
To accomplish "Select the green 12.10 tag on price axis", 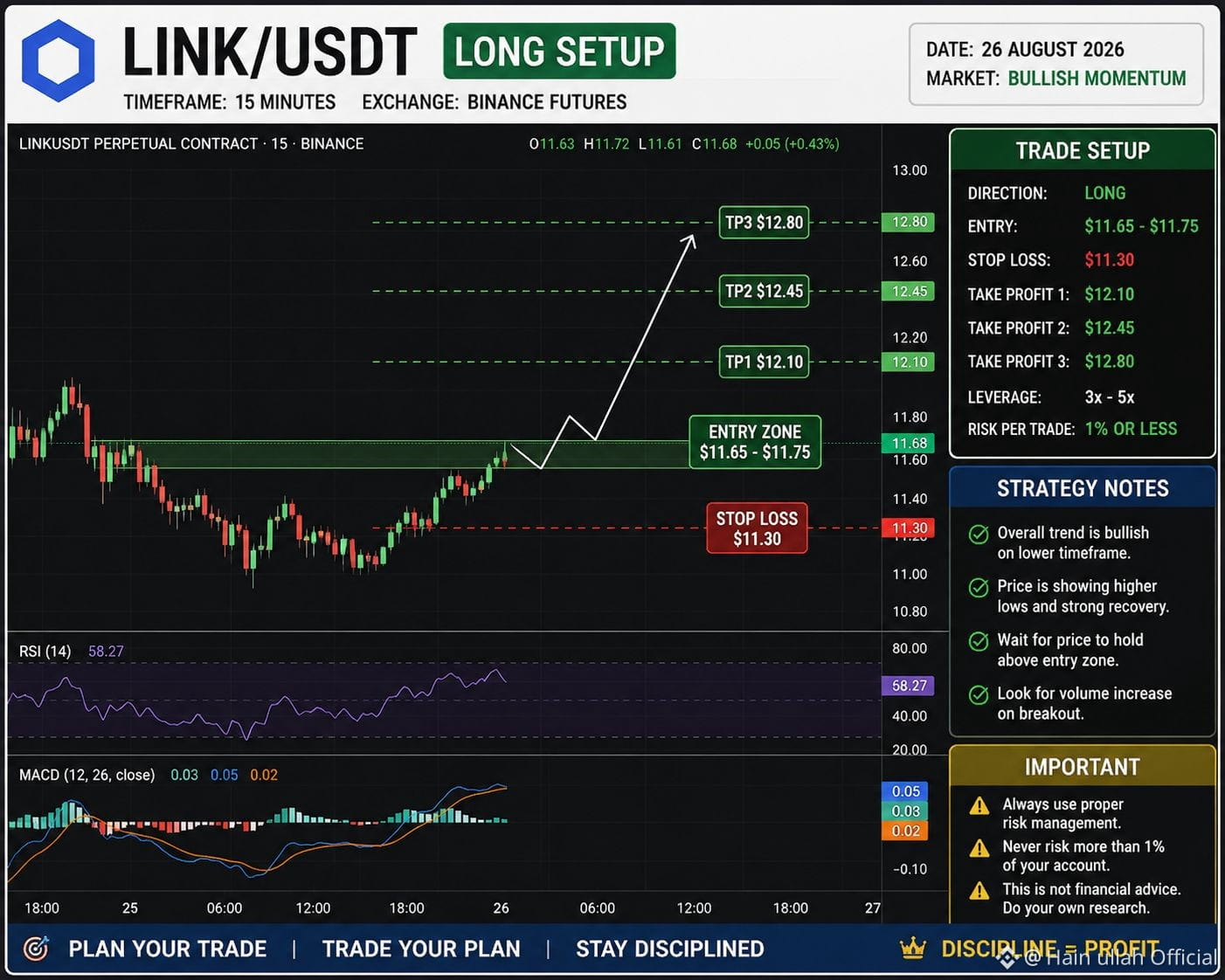I will [908, 362].
